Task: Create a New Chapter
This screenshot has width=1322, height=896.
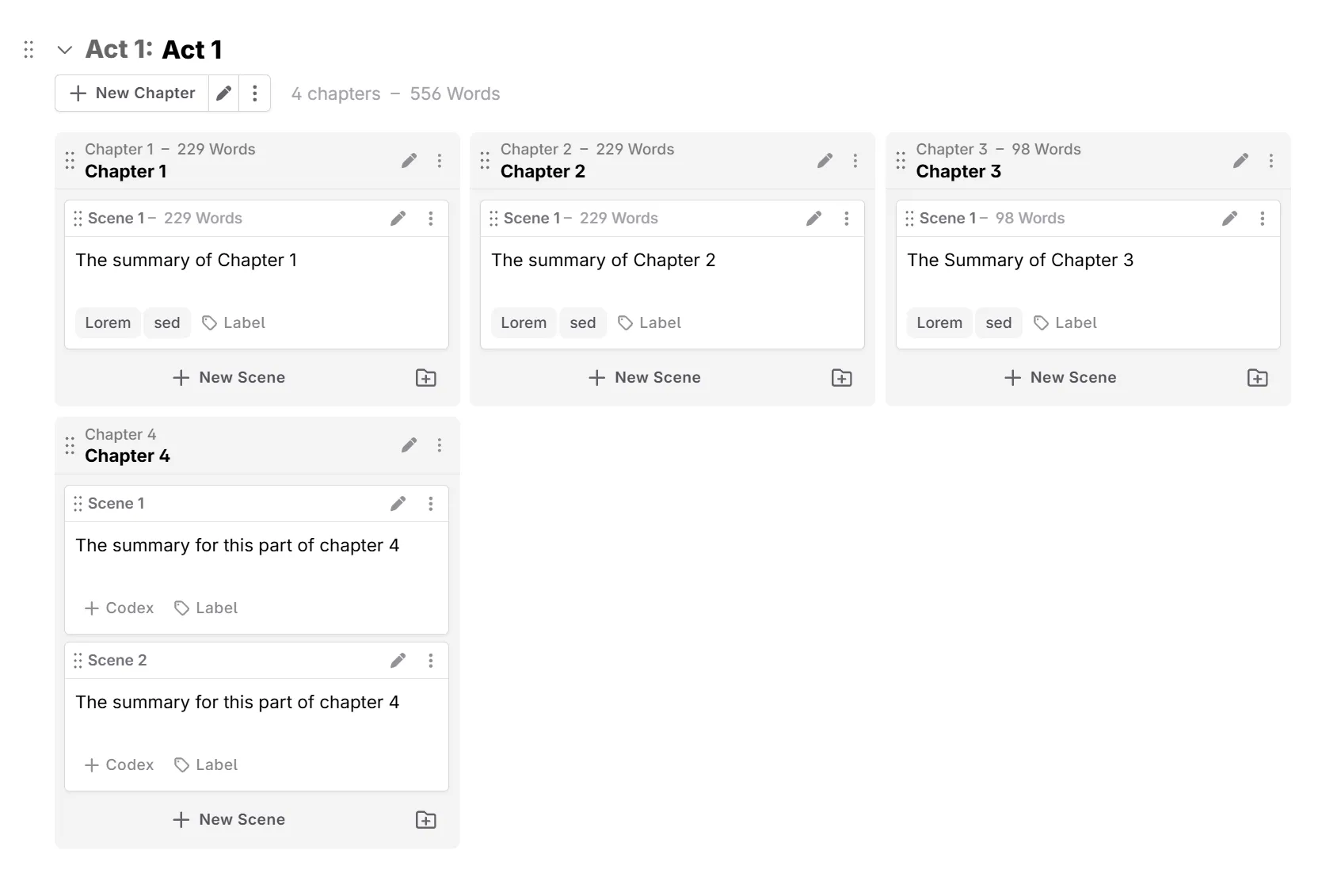Action: pyautogui.click(x=131, y=93)
